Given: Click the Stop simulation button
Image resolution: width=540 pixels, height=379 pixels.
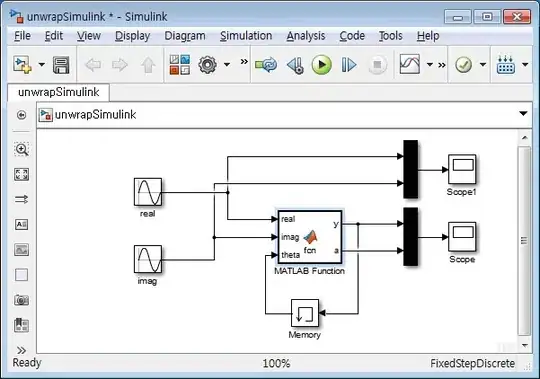Looking at the screenshot, I should [377, 64].
